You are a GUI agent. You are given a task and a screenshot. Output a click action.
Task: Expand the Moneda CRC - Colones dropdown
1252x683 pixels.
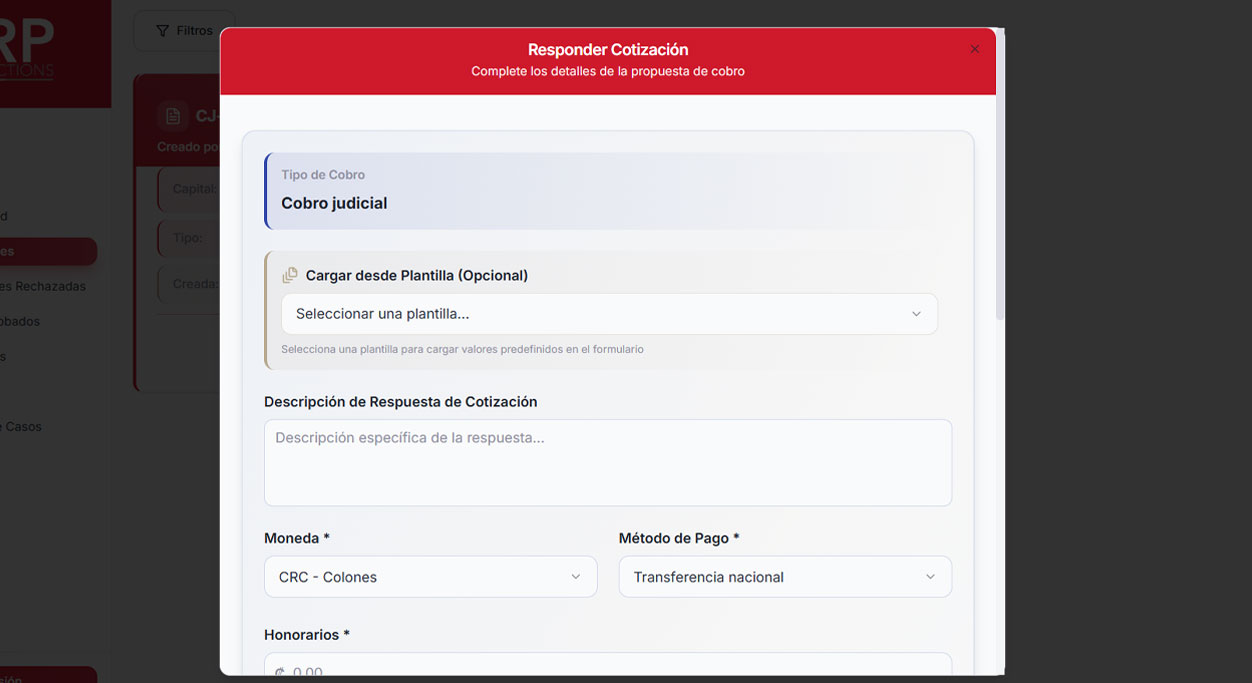[430, 577]
